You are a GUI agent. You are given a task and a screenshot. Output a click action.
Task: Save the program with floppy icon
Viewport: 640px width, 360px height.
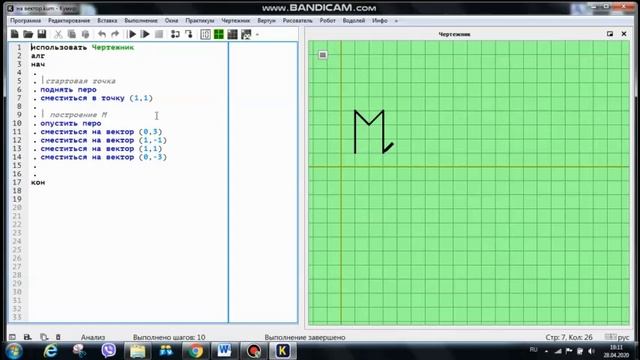[42, 34]
